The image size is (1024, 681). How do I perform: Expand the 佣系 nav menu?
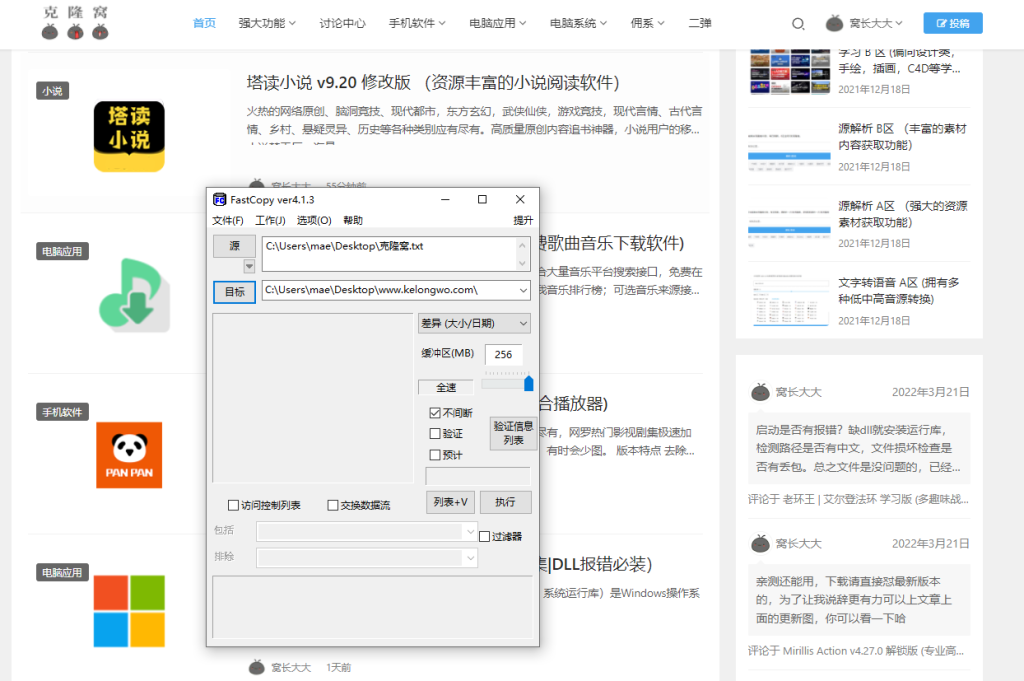(x=647, y=24)
